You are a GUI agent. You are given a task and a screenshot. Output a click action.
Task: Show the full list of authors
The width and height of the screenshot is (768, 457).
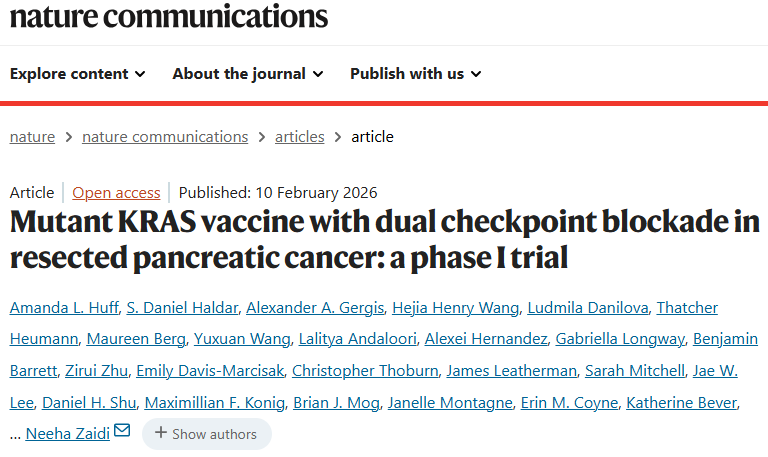[x=206, y=434]
